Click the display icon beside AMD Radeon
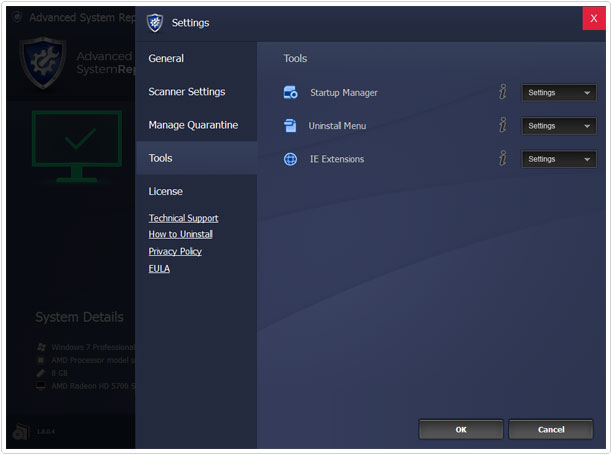Image resolution: width=612 pixels, height=455 pixels. pos(41,386)
